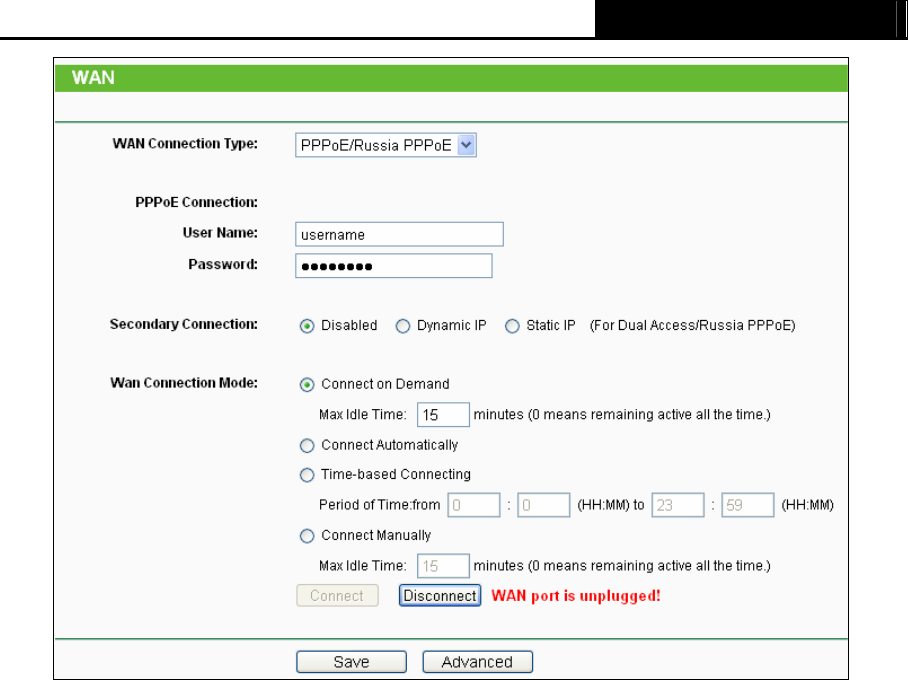Click the 'Period of Time:from' label
The width and height of the screenshot is (908, 680).
click(x=379, y=505)
